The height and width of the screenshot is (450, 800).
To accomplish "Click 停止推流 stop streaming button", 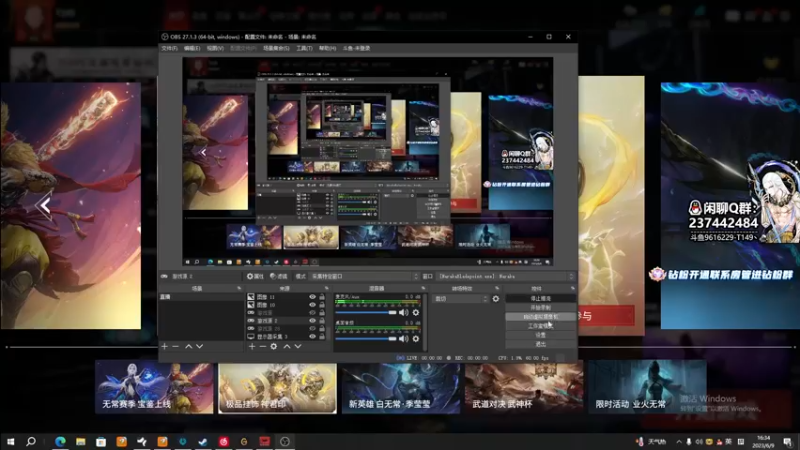I will tap(540, 298).
